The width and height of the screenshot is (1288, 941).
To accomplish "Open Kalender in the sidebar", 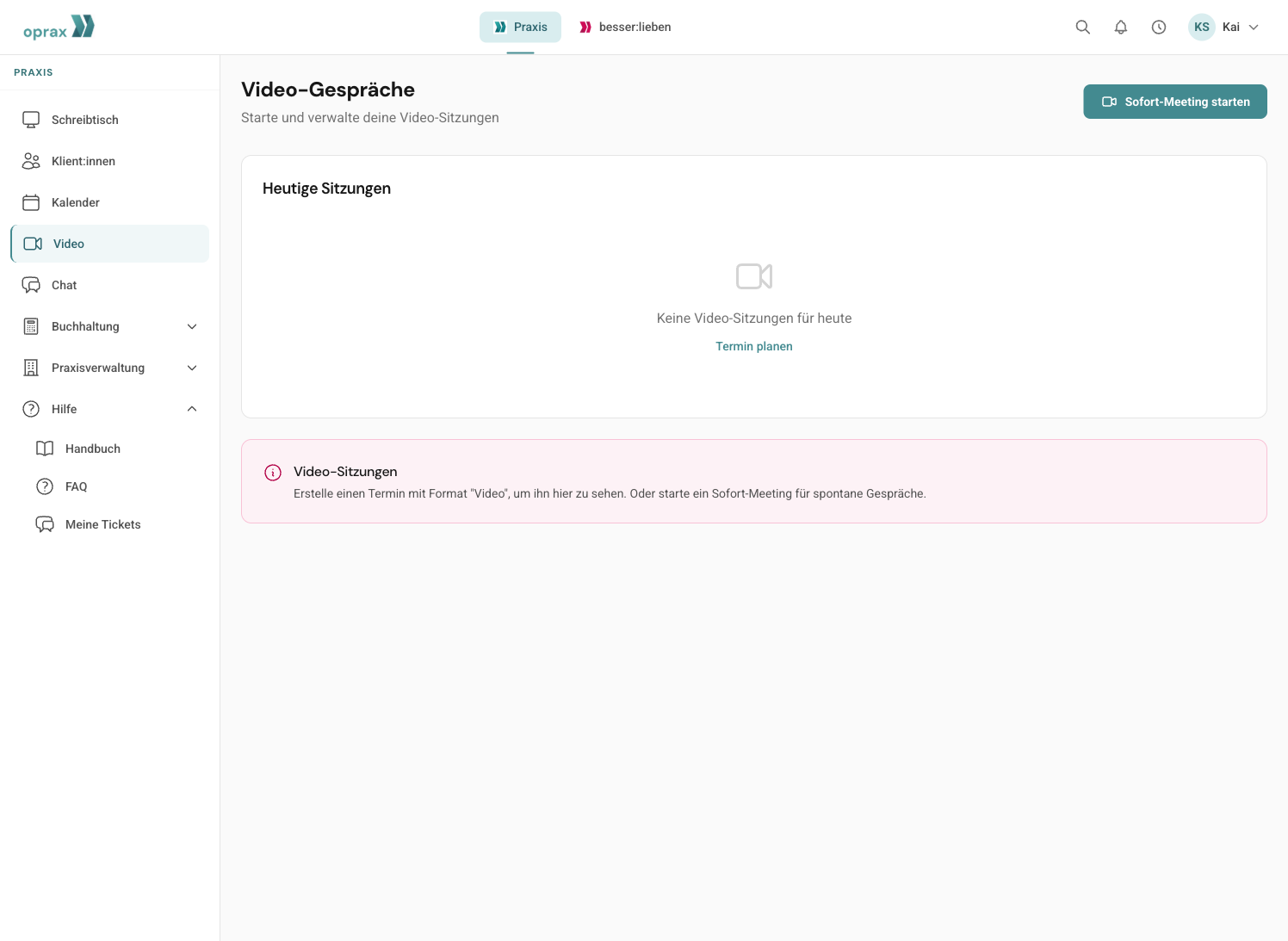I will coord(109,202).
